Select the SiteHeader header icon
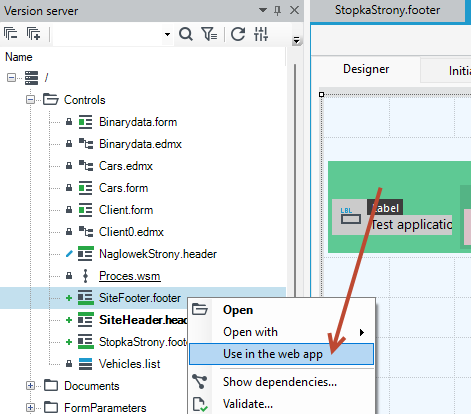The height and width of the screenshot is (414, 471). [86, 320]
